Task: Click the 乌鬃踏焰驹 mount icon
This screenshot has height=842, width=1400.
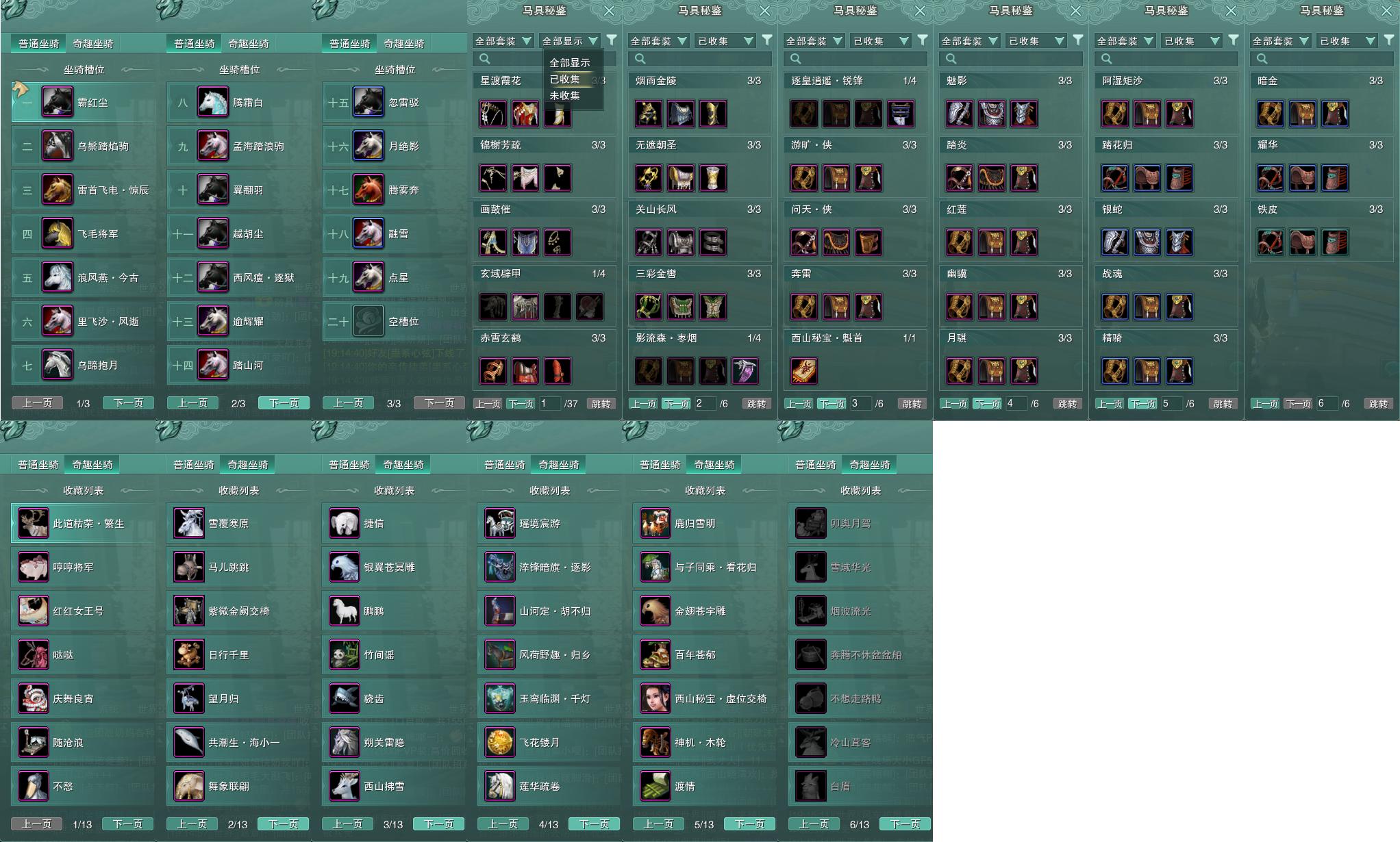Action: (58, 146)
